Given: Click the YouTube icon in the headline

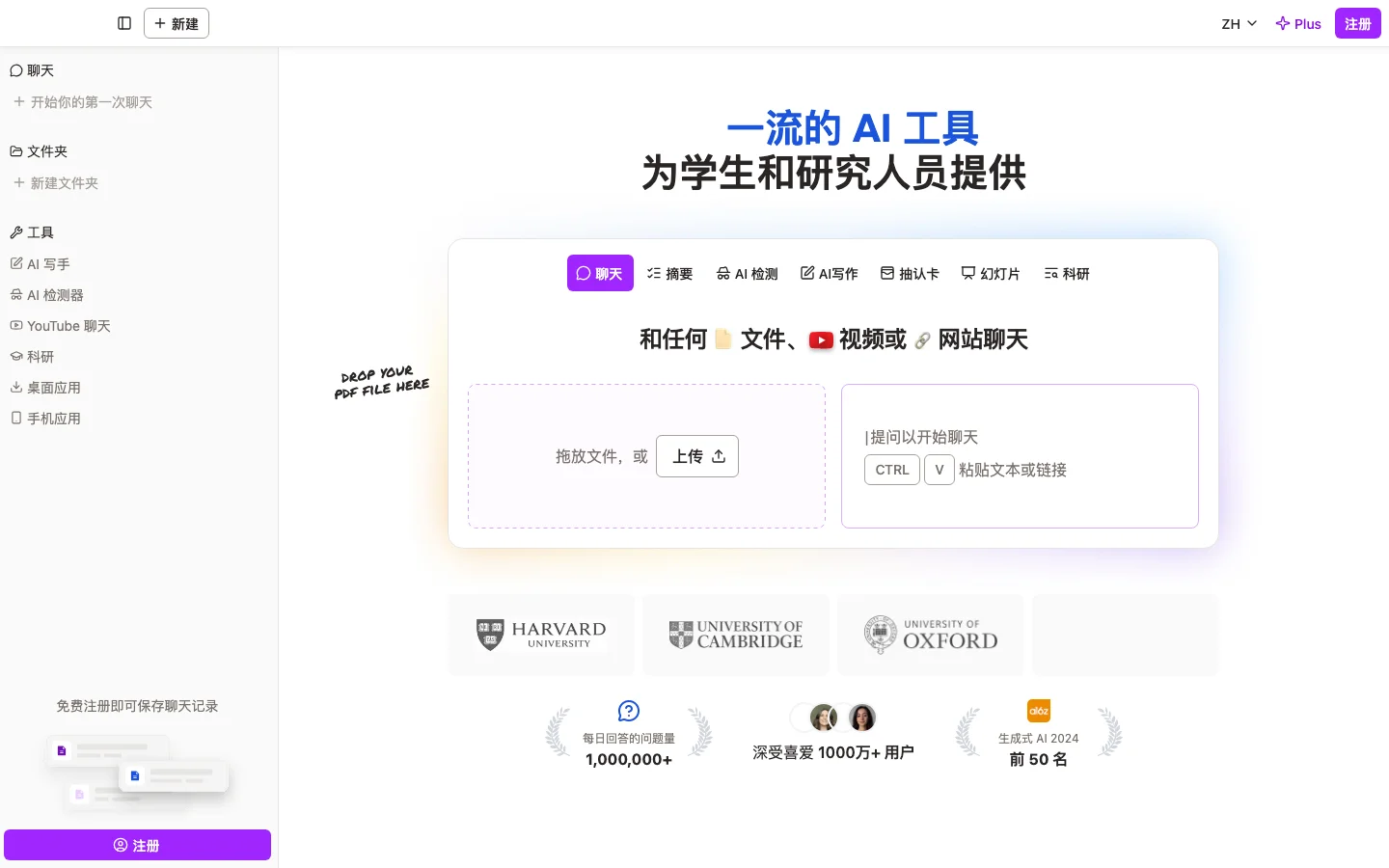Looking at the screenshot, I should (821, 340).
